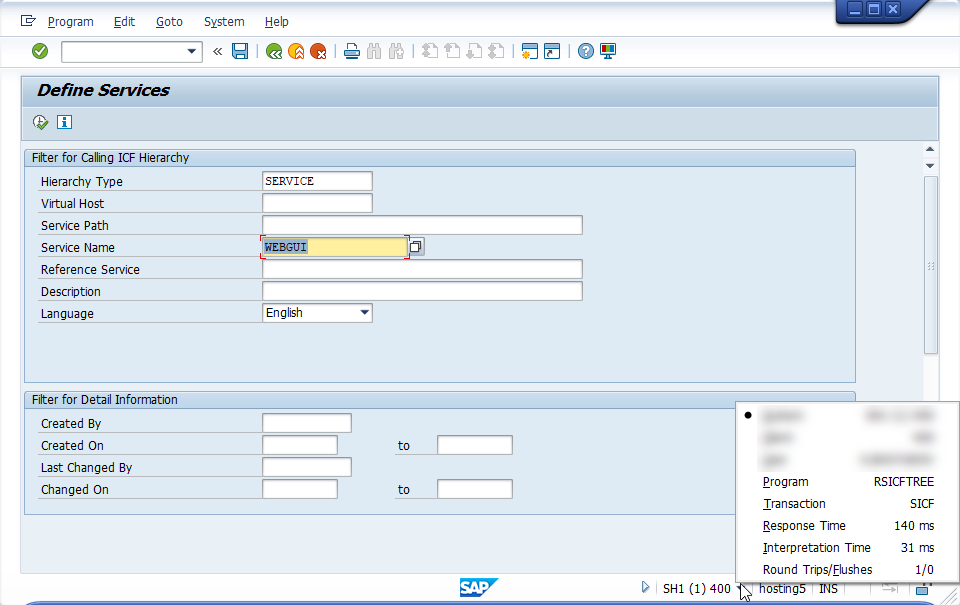This screenshot has height=605, width=960.
Task: Click the Hierarchy Type field
Action: 317,181
